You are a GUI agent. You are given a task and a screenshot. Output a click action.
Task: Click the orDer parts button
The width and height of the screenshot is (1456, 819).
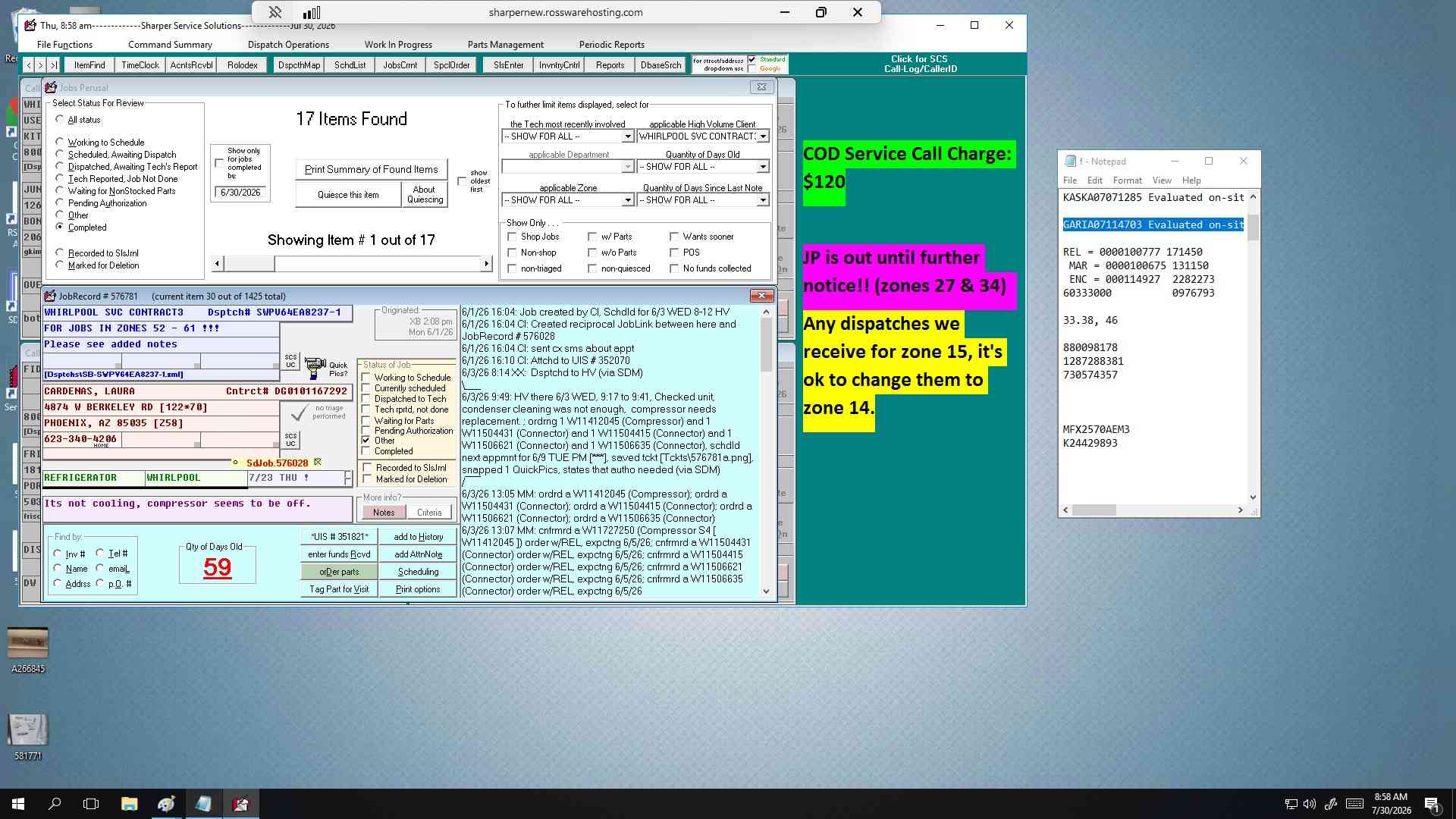339,572
